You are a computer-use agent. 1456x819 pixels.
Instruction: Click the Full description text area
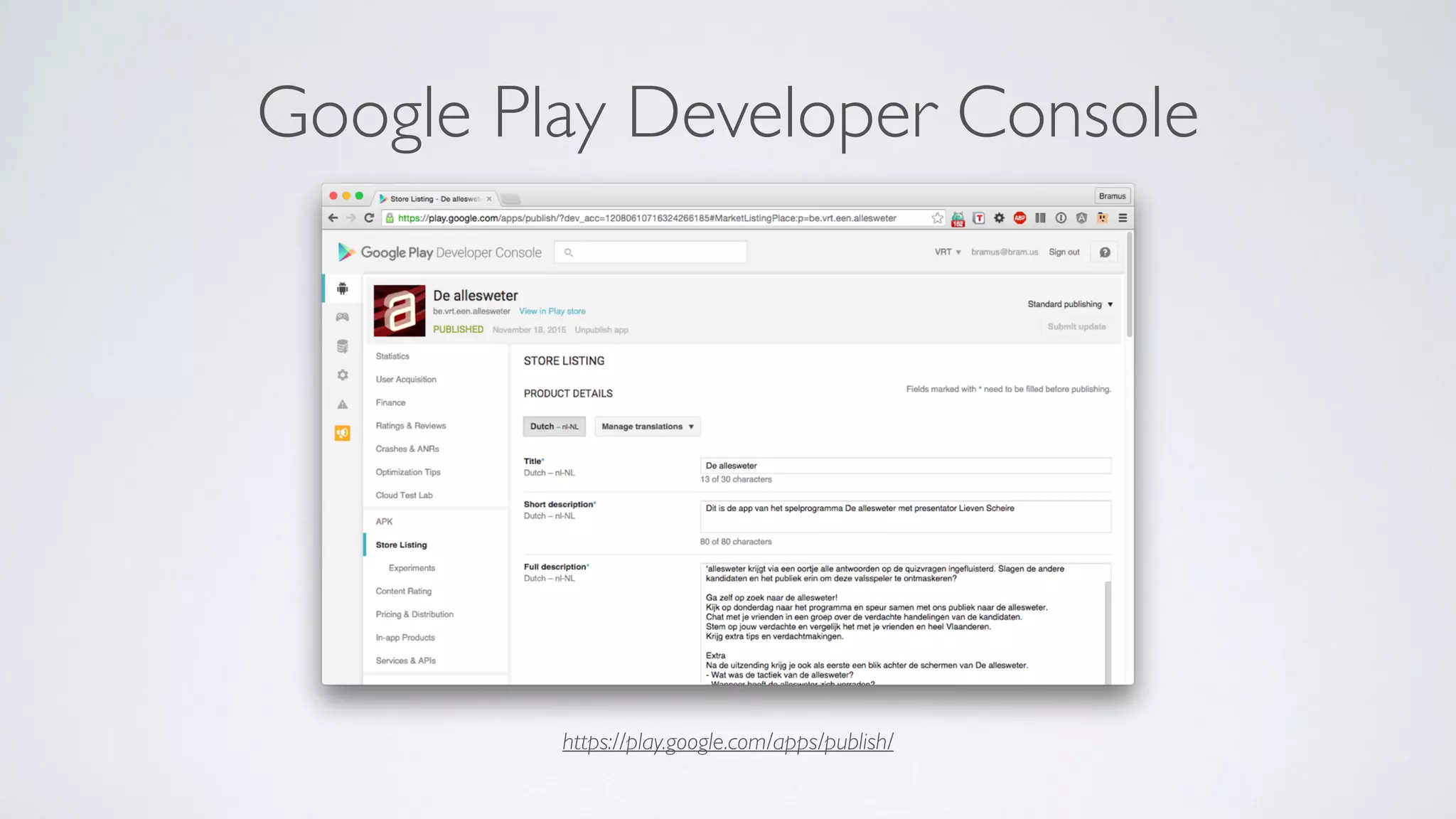coord(905,623)
